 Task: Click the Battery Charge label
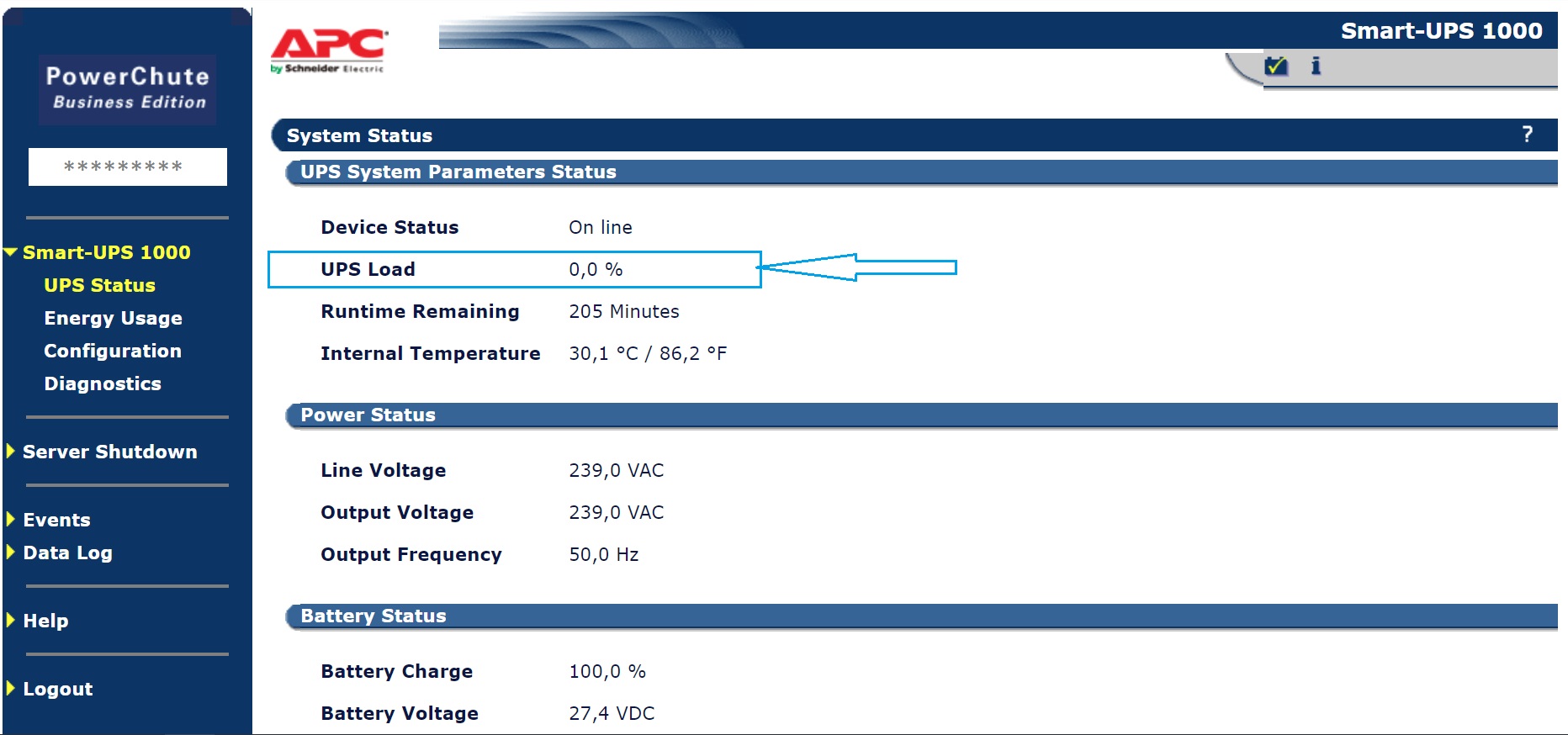[397, 671]
